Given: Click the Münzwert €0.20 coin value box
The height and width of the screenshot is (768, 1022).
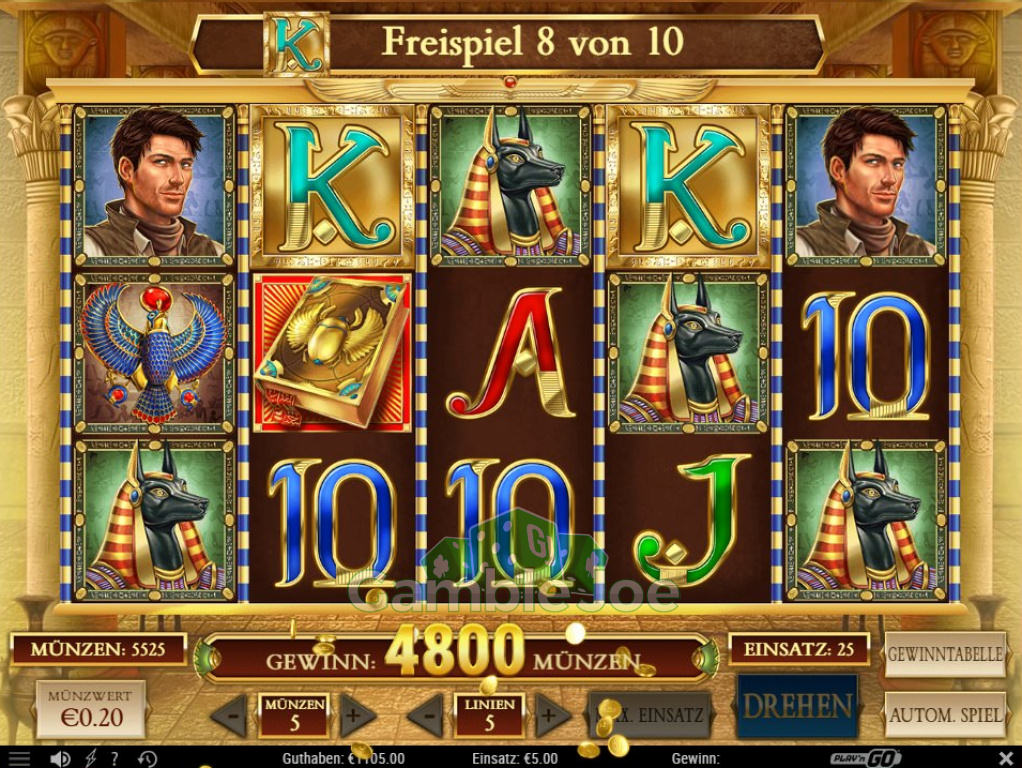Looking at the screenshot, I should [x=91, y=709].
